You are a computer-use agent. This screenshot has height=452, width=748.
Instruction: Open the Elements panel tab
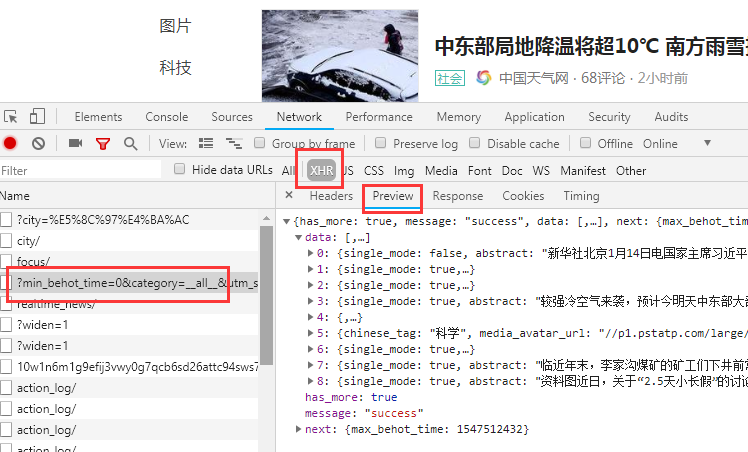point(98,117)
